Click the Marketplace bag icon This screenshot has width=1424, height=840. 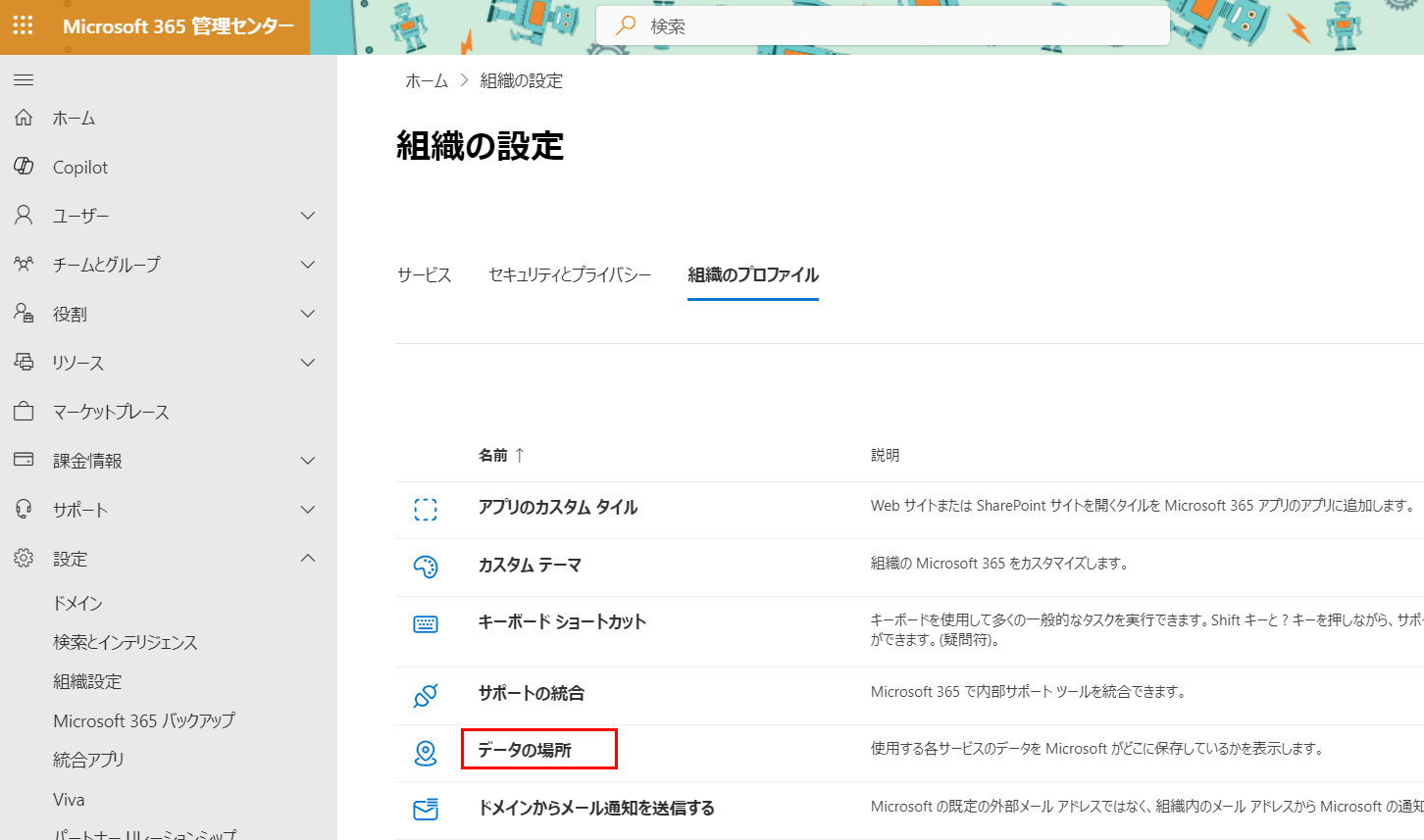24,412
